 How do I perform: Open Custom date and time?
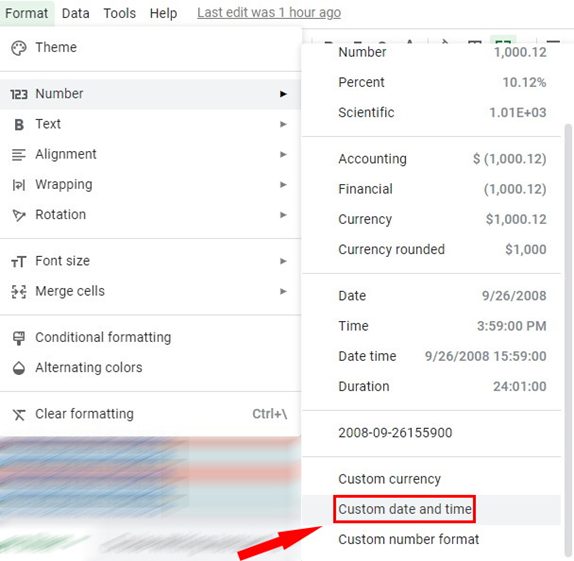click(431, 509)
